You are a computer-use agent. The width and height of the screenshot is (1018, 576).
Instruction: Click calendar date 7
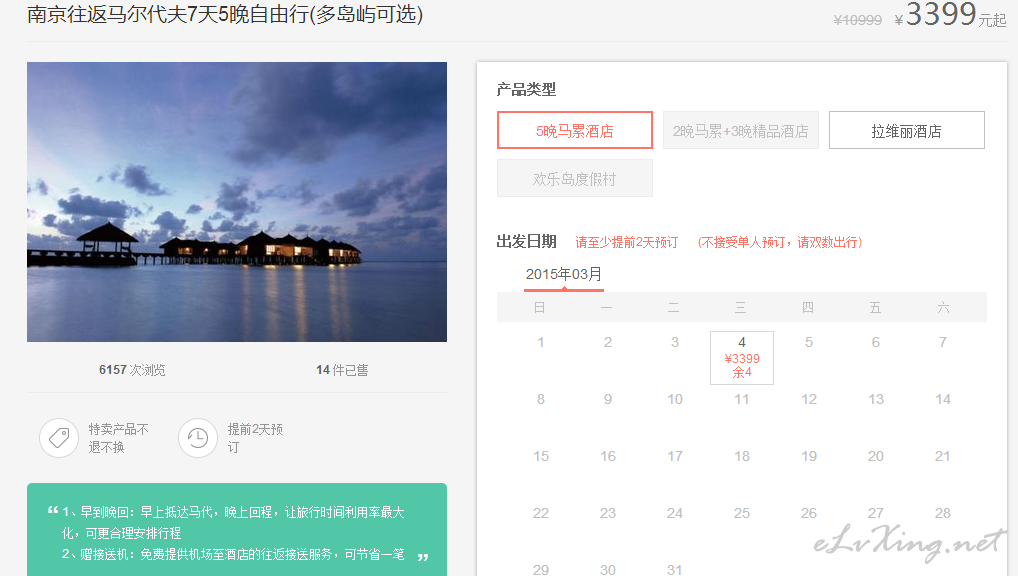pos(943,342)
